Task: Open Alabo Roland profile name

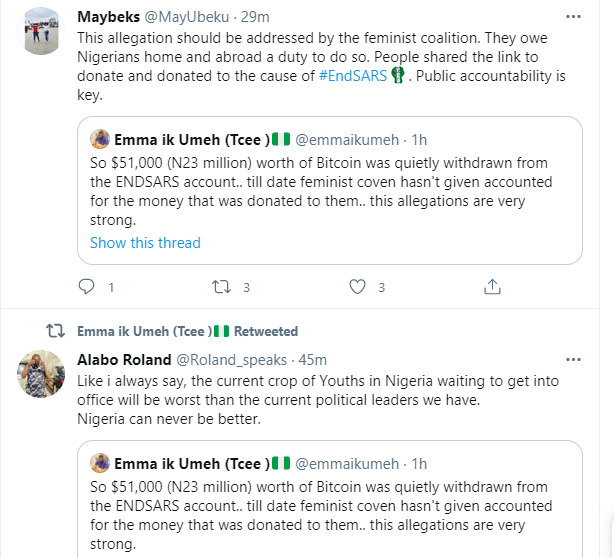Action: click(x=124, y=359)
